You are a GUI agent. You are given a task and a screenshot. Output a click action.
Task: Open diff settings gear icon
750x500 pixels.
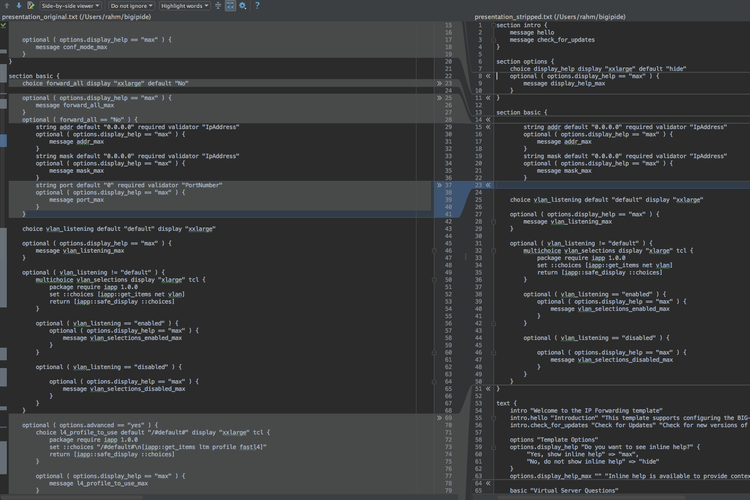coord(243,5)
